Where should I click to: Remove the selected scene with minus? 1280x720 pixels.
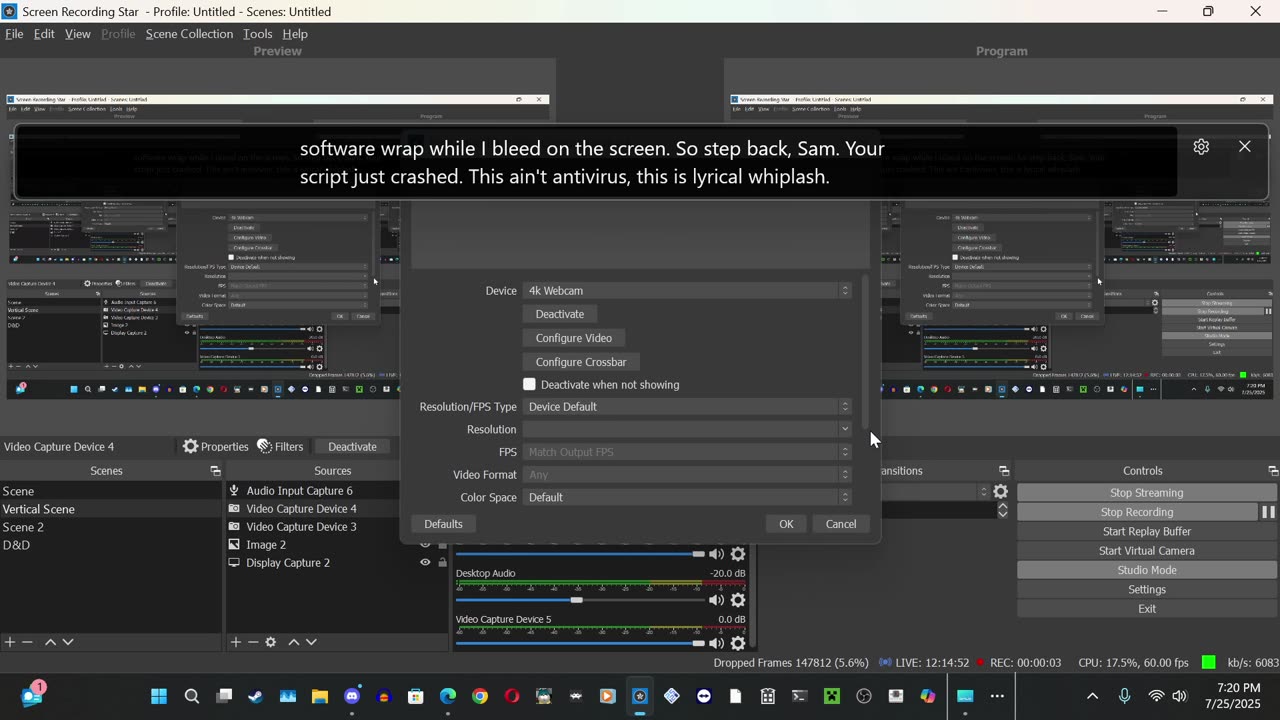click(x=28, y=642)
